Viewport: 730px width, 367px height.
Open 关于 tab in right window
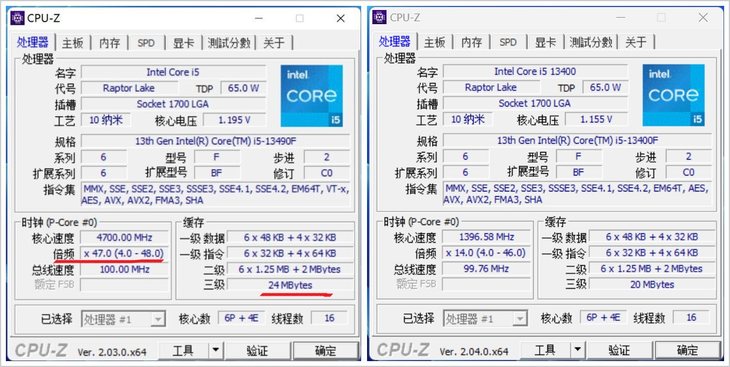point(636,42)
